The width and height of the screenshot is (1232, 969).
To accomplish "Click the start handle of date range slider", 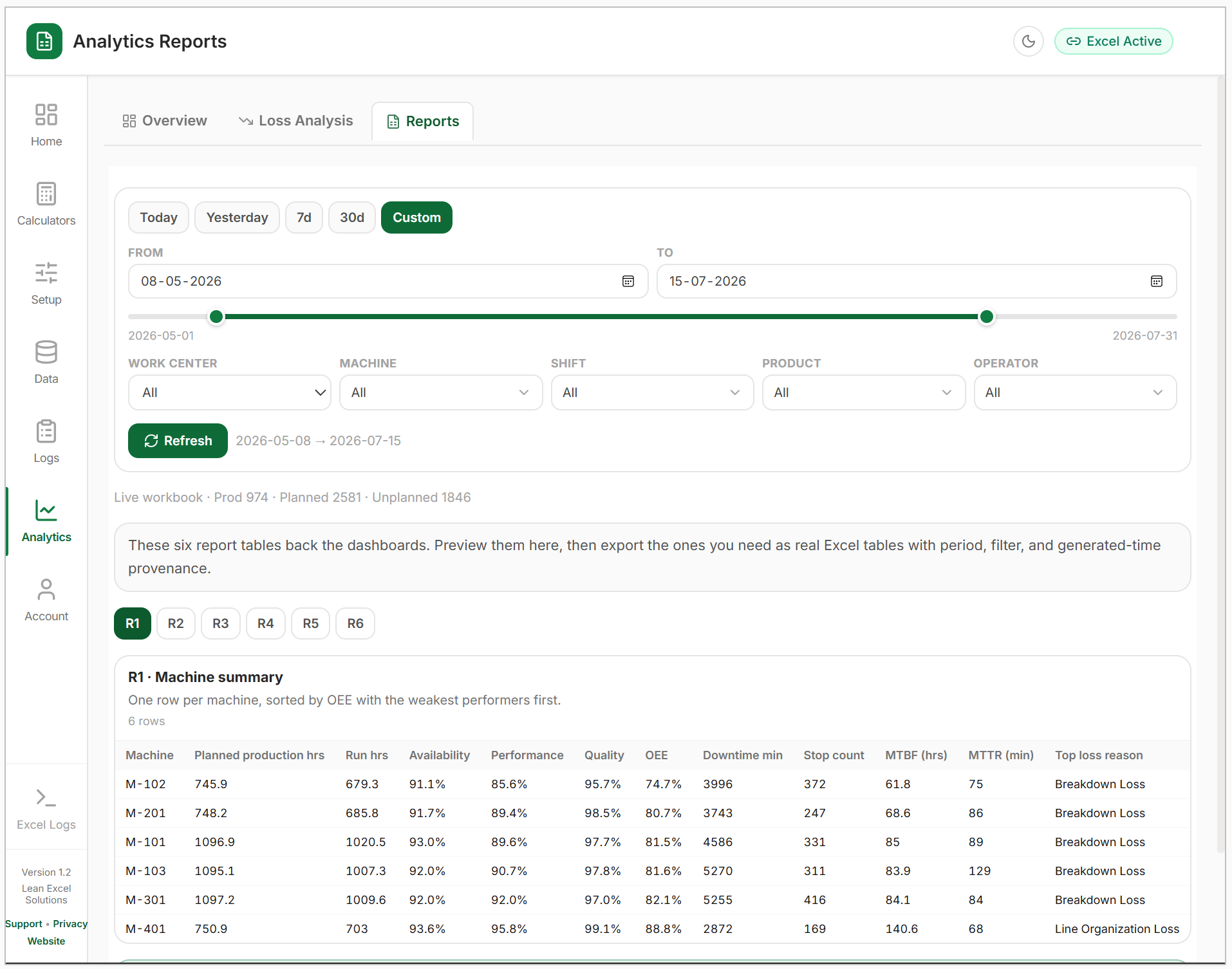I will click(x=216, y=317).
